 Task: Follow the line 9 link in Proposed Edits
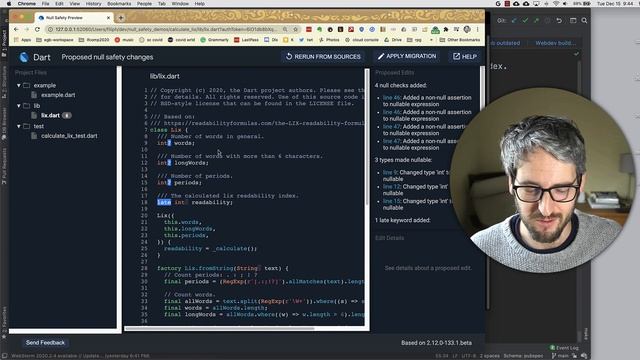(x=390, y=173)
